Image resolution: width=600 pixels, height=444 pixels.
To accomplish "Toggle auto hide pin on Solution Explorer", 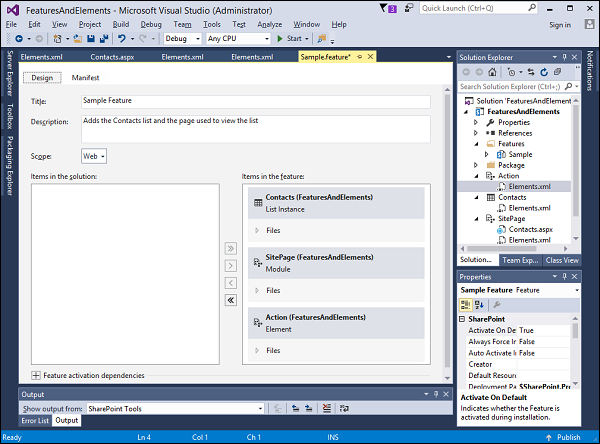I will [x=564, y=57].
